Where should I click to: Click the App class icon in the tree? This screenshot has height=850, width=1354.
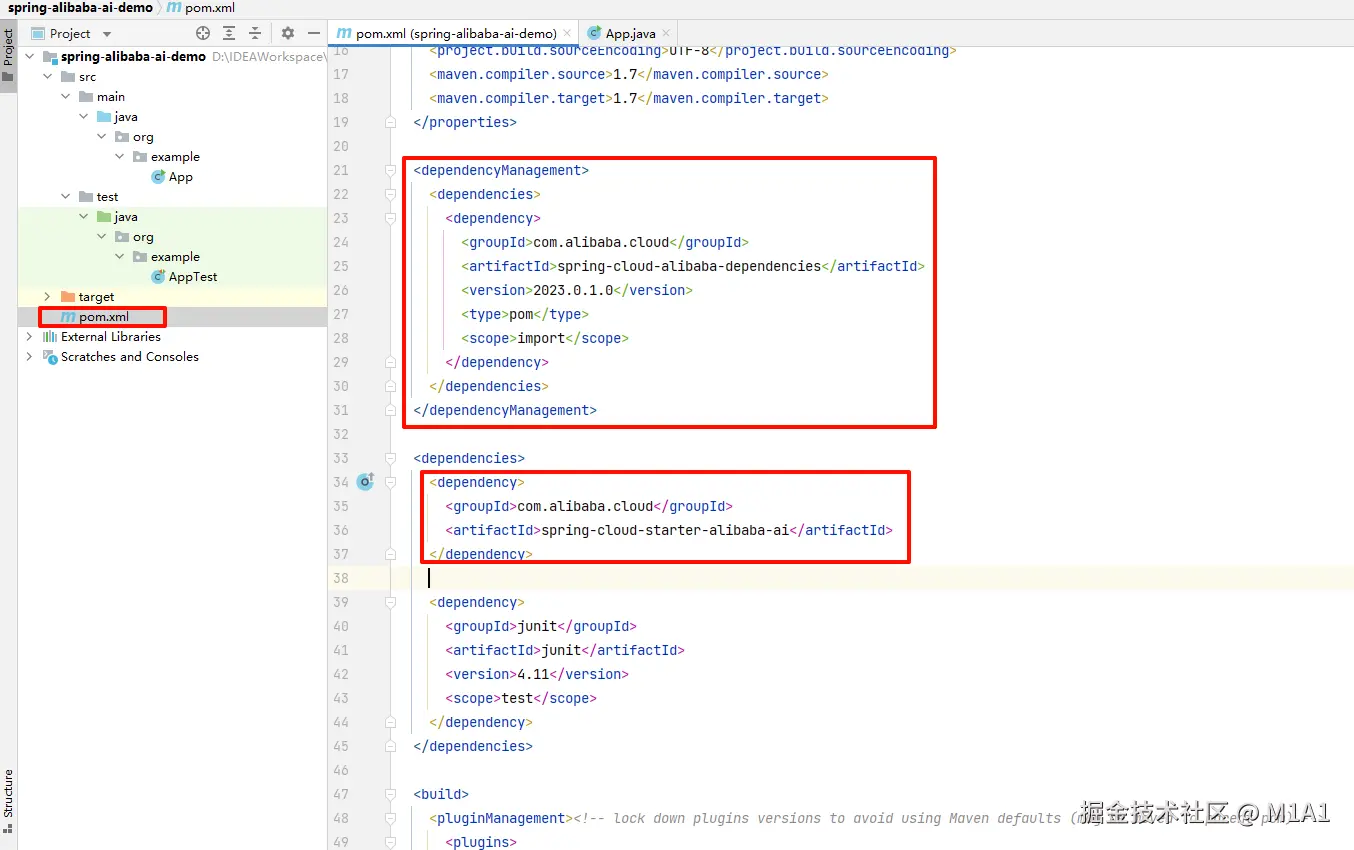click(158, 177)
